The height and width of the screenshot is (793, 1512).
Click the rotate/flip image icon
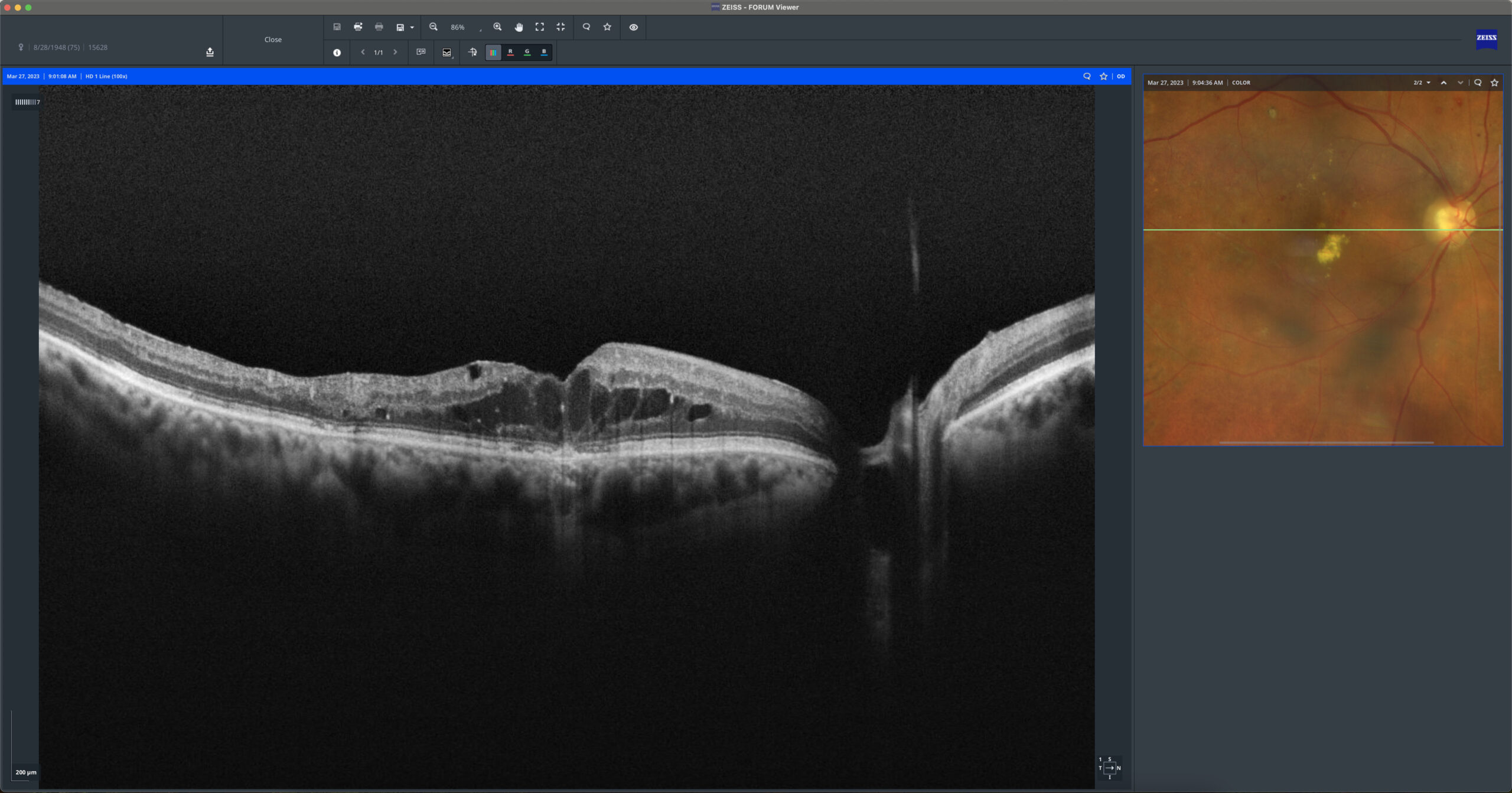(472, 52)
